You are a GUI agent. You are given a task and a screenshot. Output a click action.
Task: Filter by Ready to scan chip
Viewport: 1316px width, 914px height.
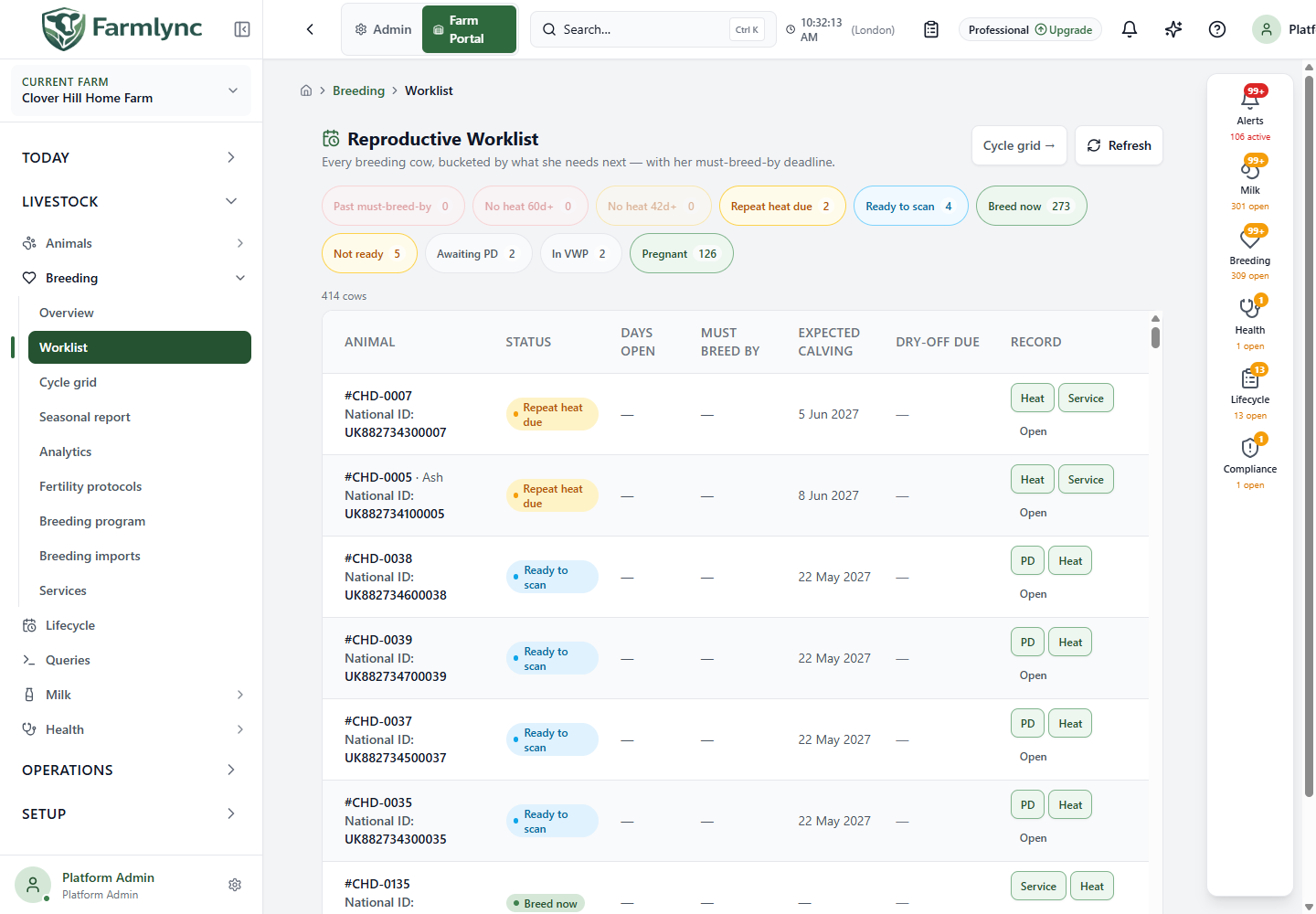[910, 207]
